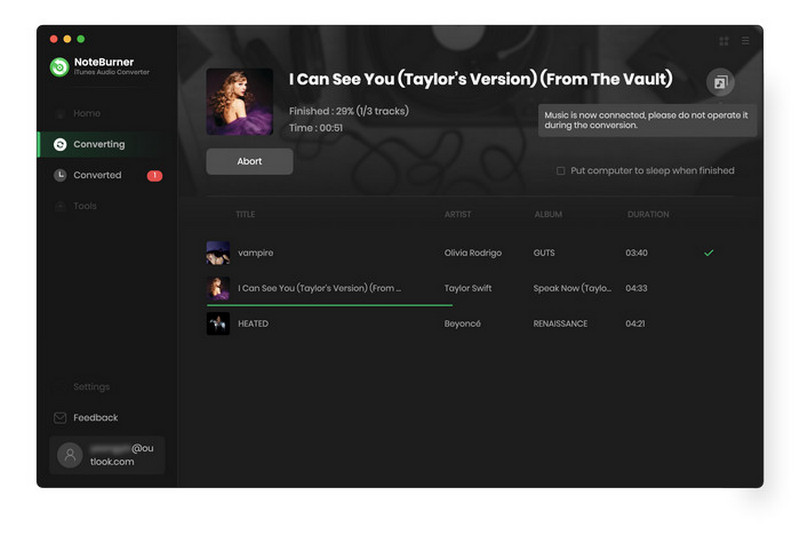Screen dimensions: 800x536
Task: Click the Music is now connected tooltip
Action: tap(647, 120)
